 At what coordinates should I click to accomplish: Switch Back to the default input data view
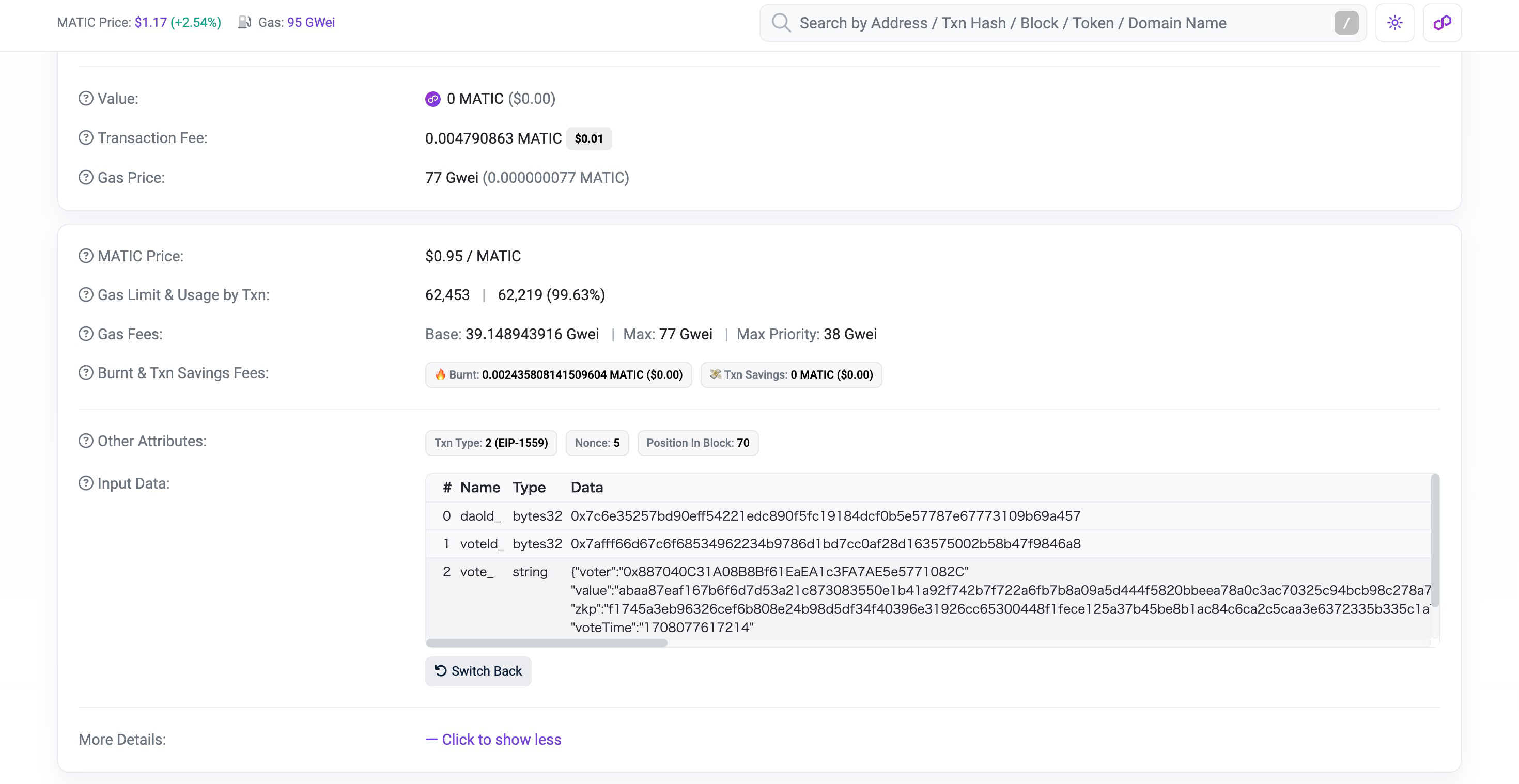[478, 671]
